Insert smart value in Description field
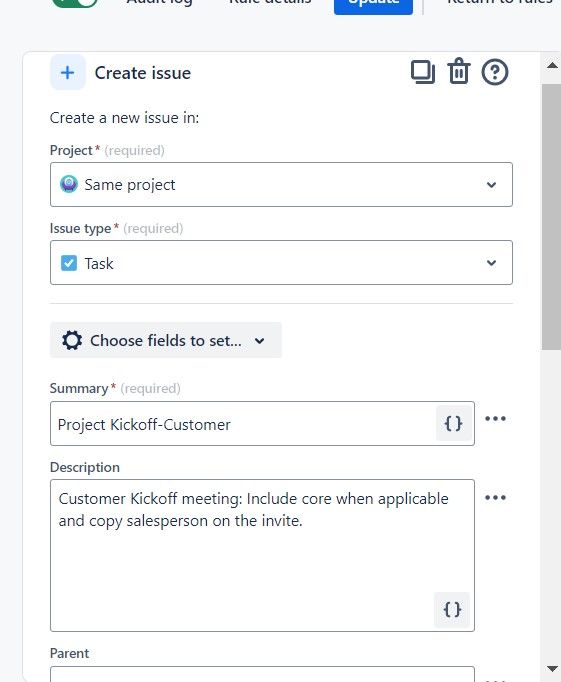The height and width of the screenshot is (682, 561). (452, 609)
